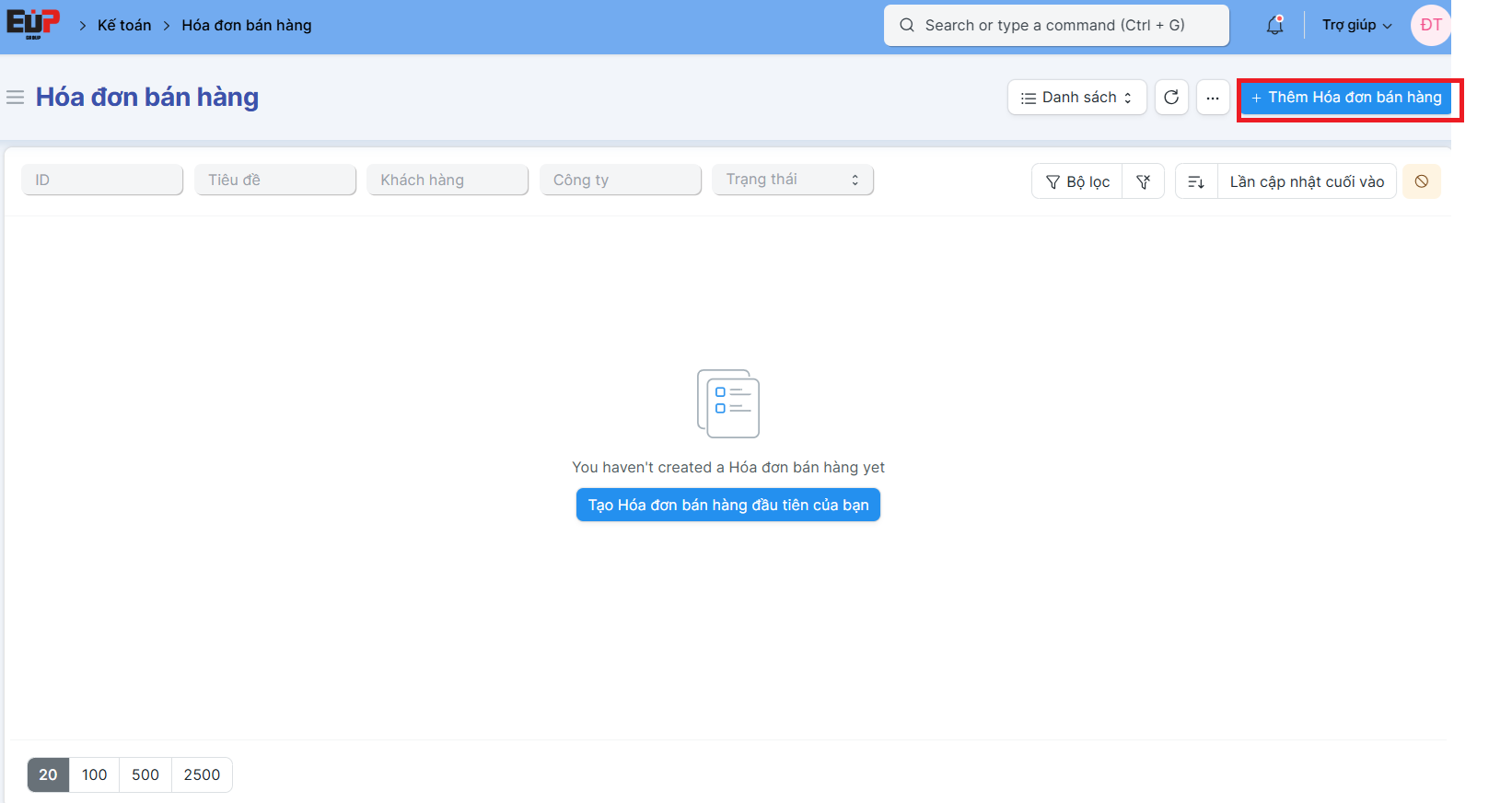Image resolution: width=1512 pixels, height=803 pixels.
Task: Click the ĐT user avatar
Action: [1430, 26]
